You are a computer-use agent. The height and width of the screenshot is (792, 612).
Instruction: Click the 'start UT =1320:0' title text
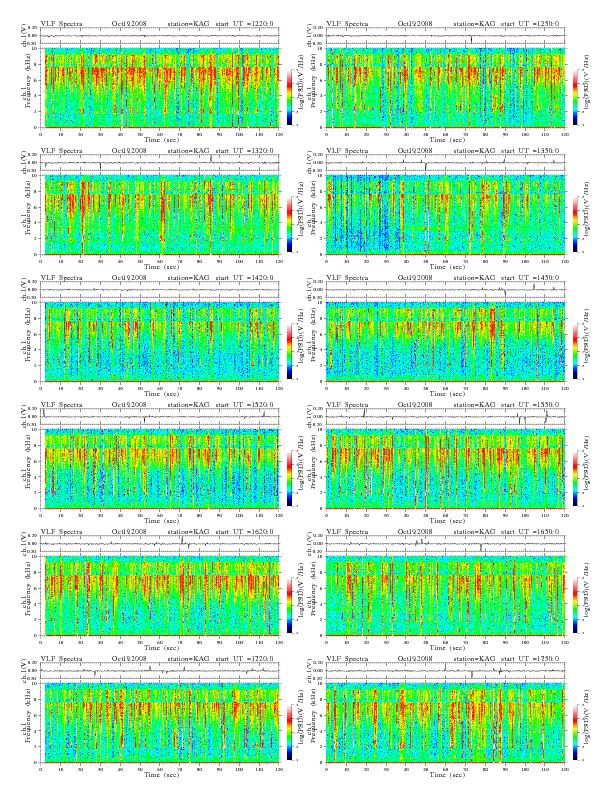(x=245, y=151)
